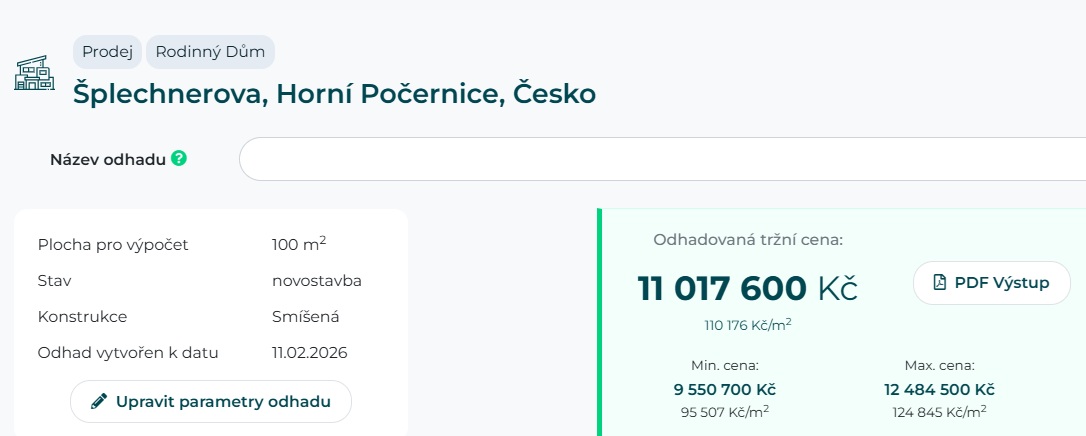Click the house building icon
The image size is (1086, 436).
click(x=34, y=73)
